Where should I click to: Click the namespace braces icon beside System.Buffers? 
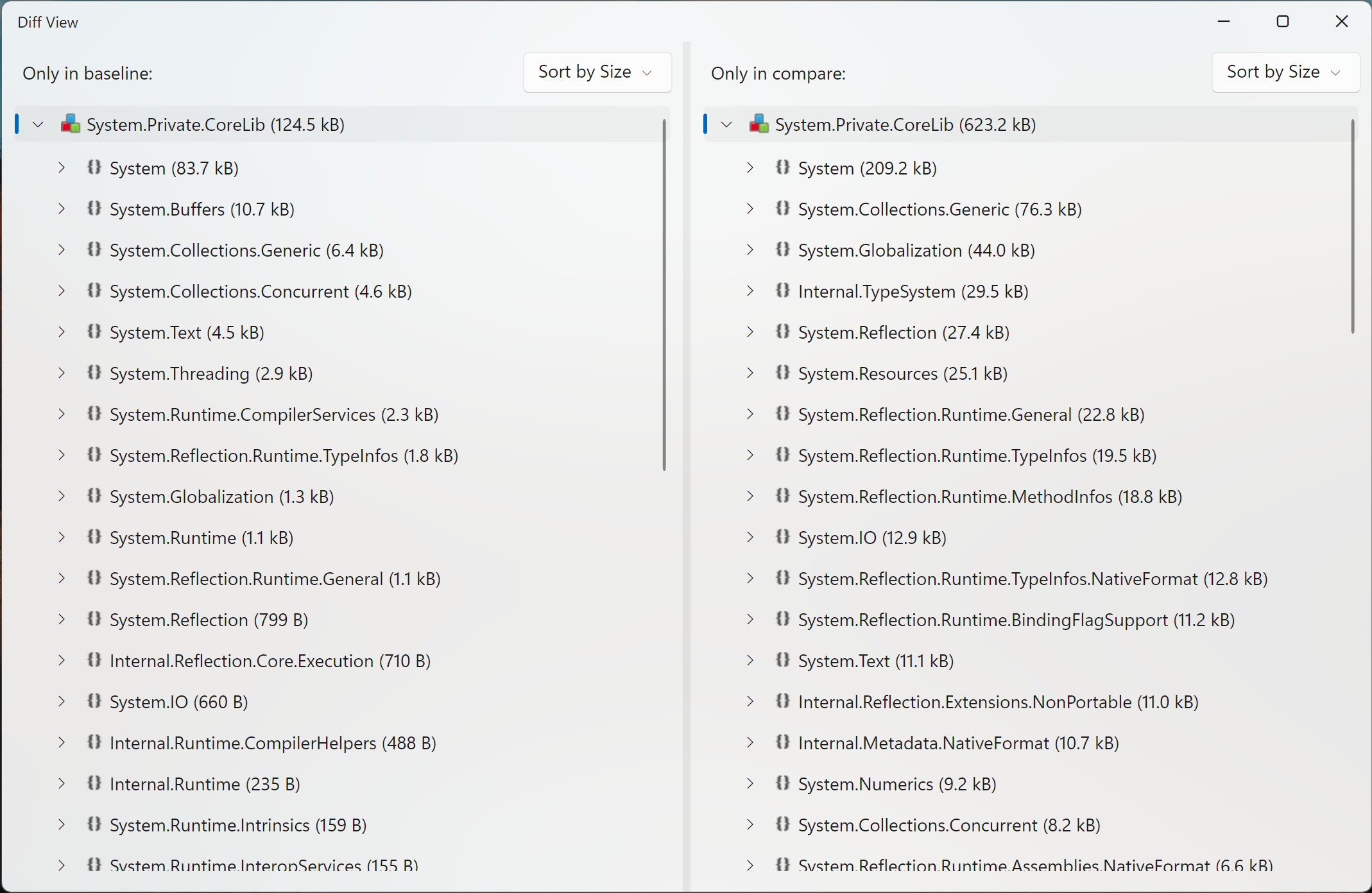pos(94,208)
